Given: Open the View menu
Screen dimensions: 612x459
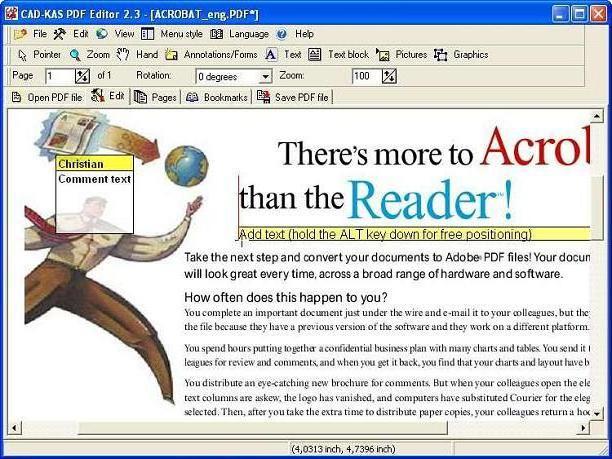Looking at the screenshot, I should [x=125, y=34].
